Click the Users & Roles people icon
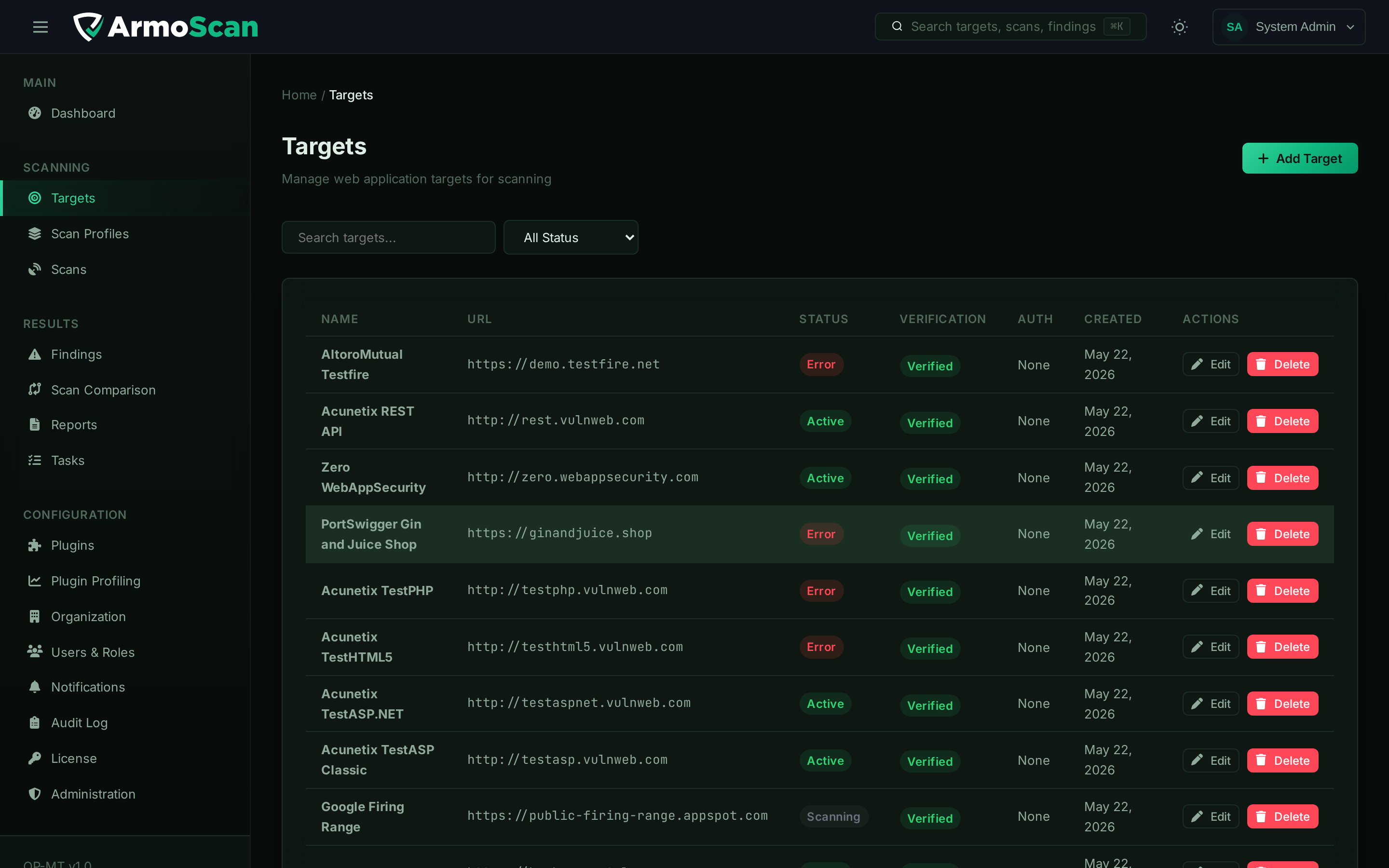Screen dimensions: 1389x868 coord(35,652)
